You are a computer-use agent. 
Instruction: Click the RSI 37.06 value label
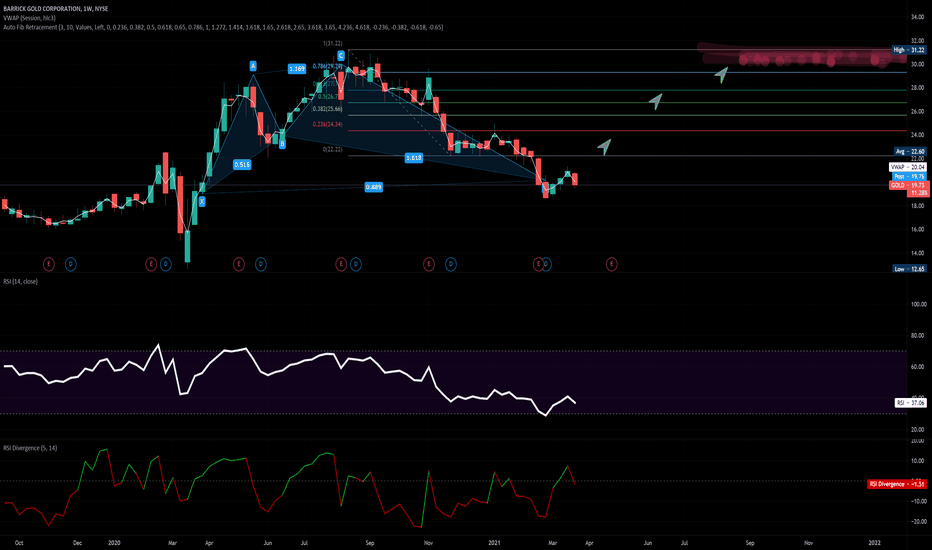click(910, 403)
